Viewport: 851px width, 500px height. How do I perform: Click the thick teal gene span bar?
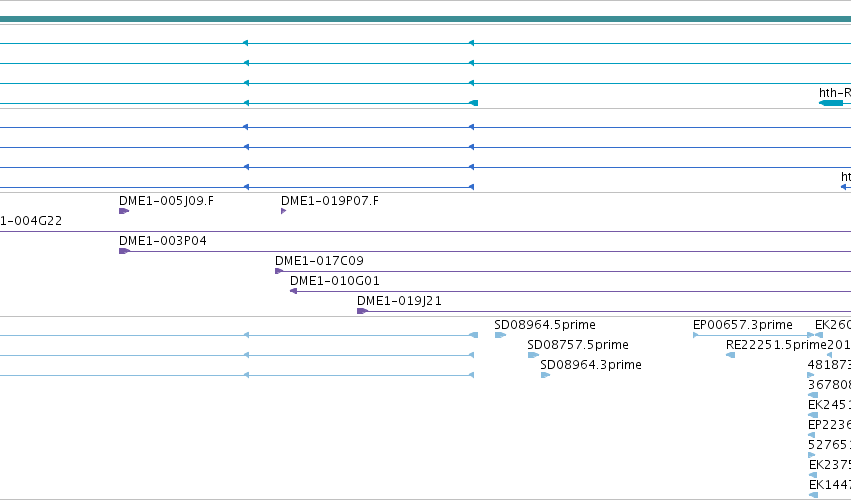(426, 19)
